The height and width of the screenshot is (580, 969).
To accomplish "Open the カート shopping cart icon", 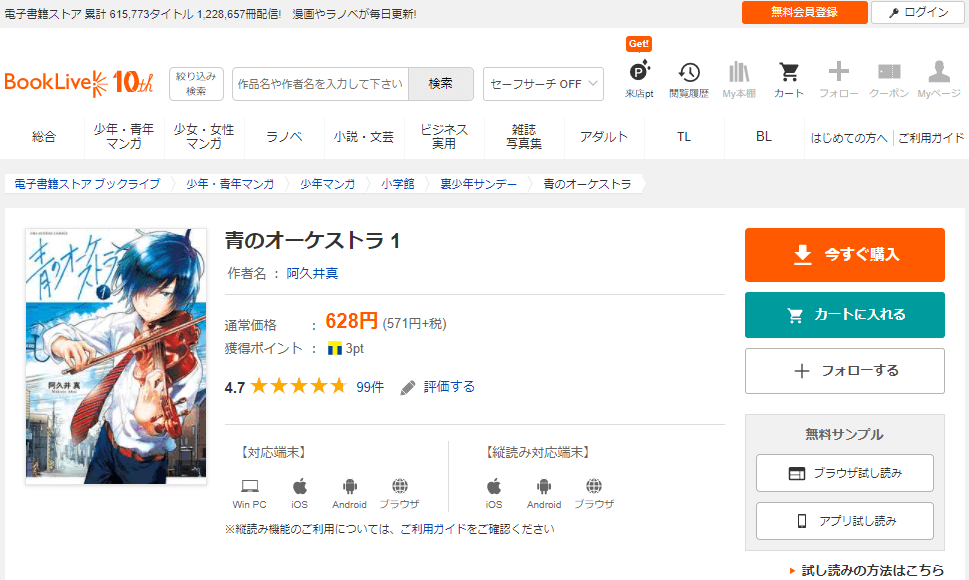I will click(x=789, y=74).
